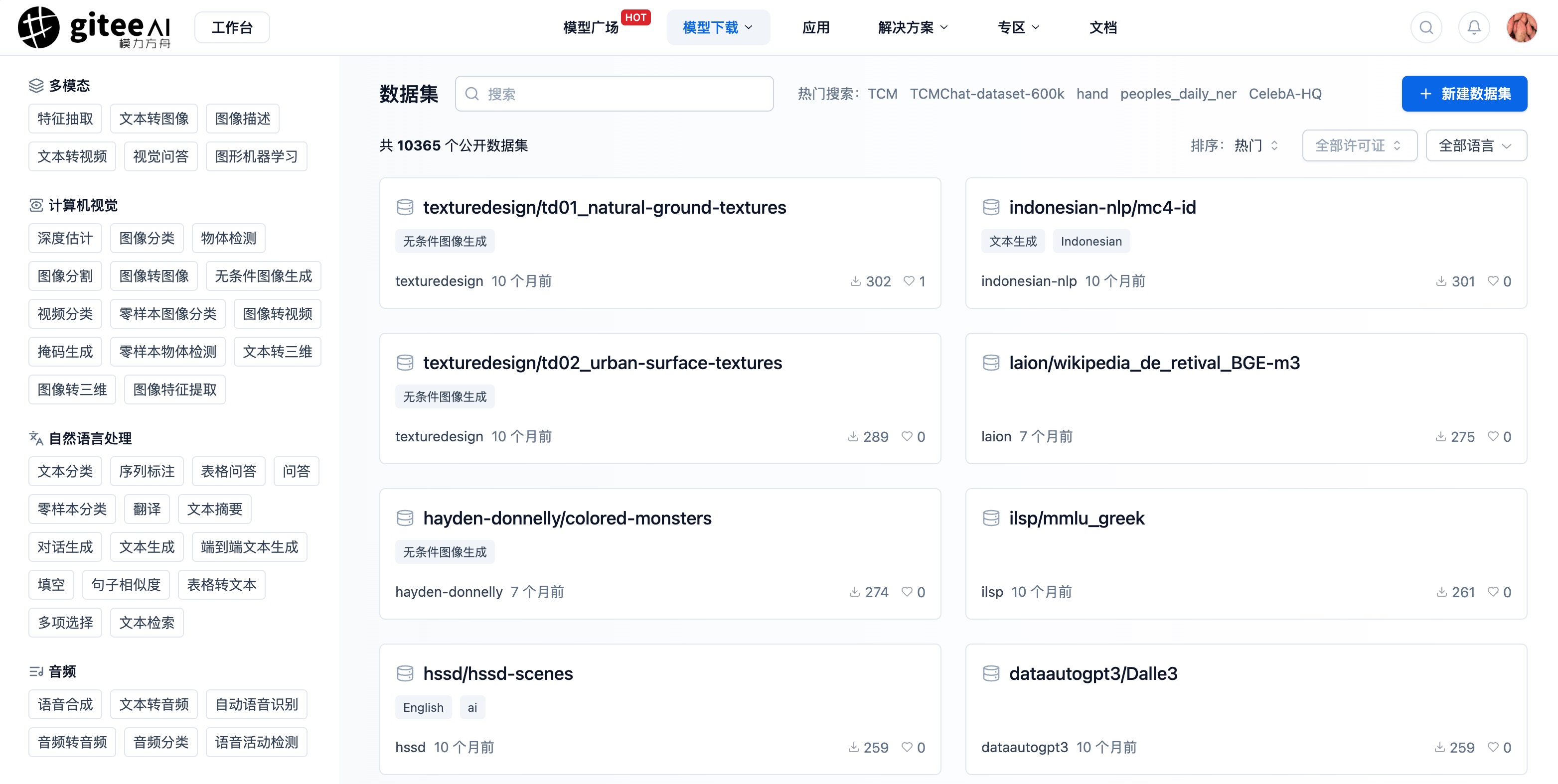Open the user avatar menu
1558x784 pixels.
[x=1522, y=27]
